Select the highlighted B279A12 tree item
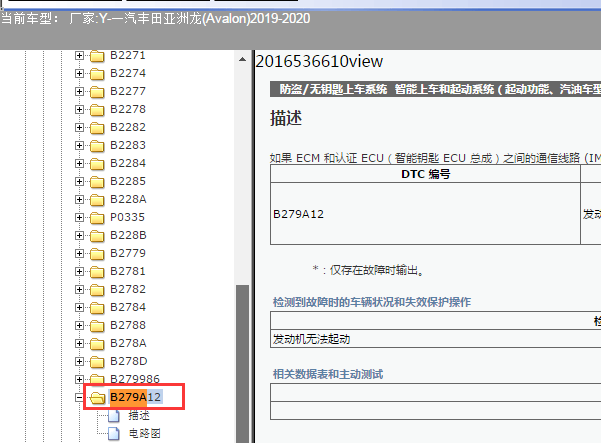The height and width of the screenshot is (443, 601). [136, 397]
